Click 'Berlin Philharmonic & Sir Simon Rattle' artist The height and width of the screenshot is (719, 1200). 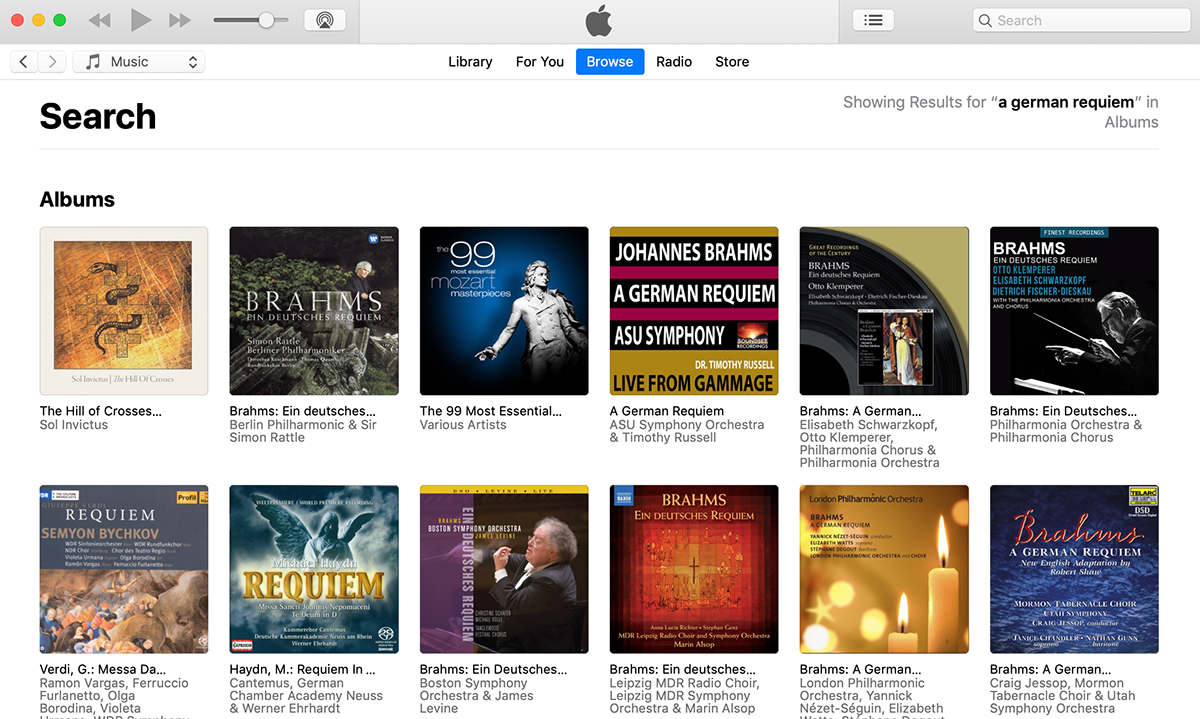click(303, 431)
